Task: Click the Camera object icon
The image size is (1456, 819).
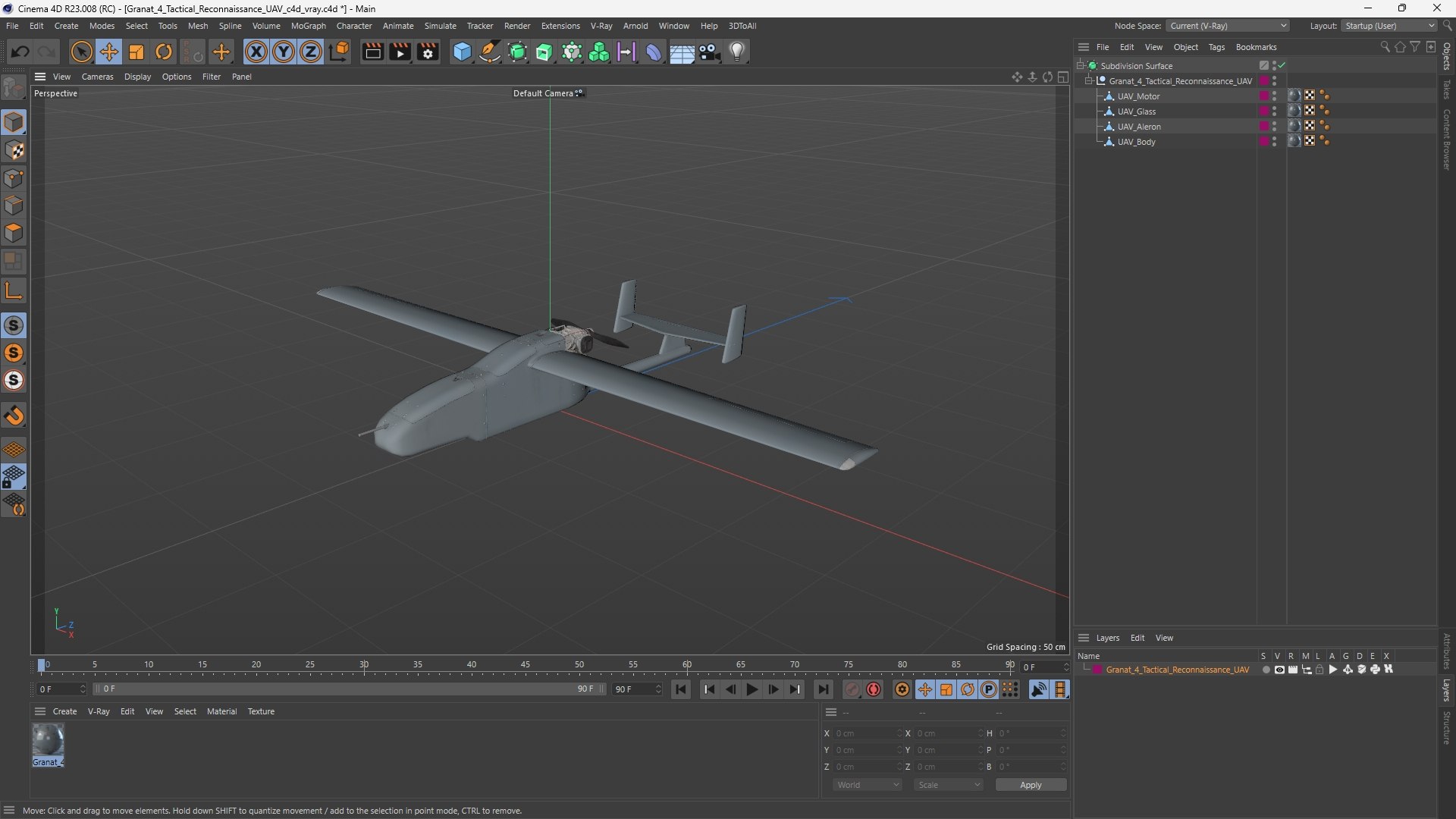Action: tap(710, 52)
